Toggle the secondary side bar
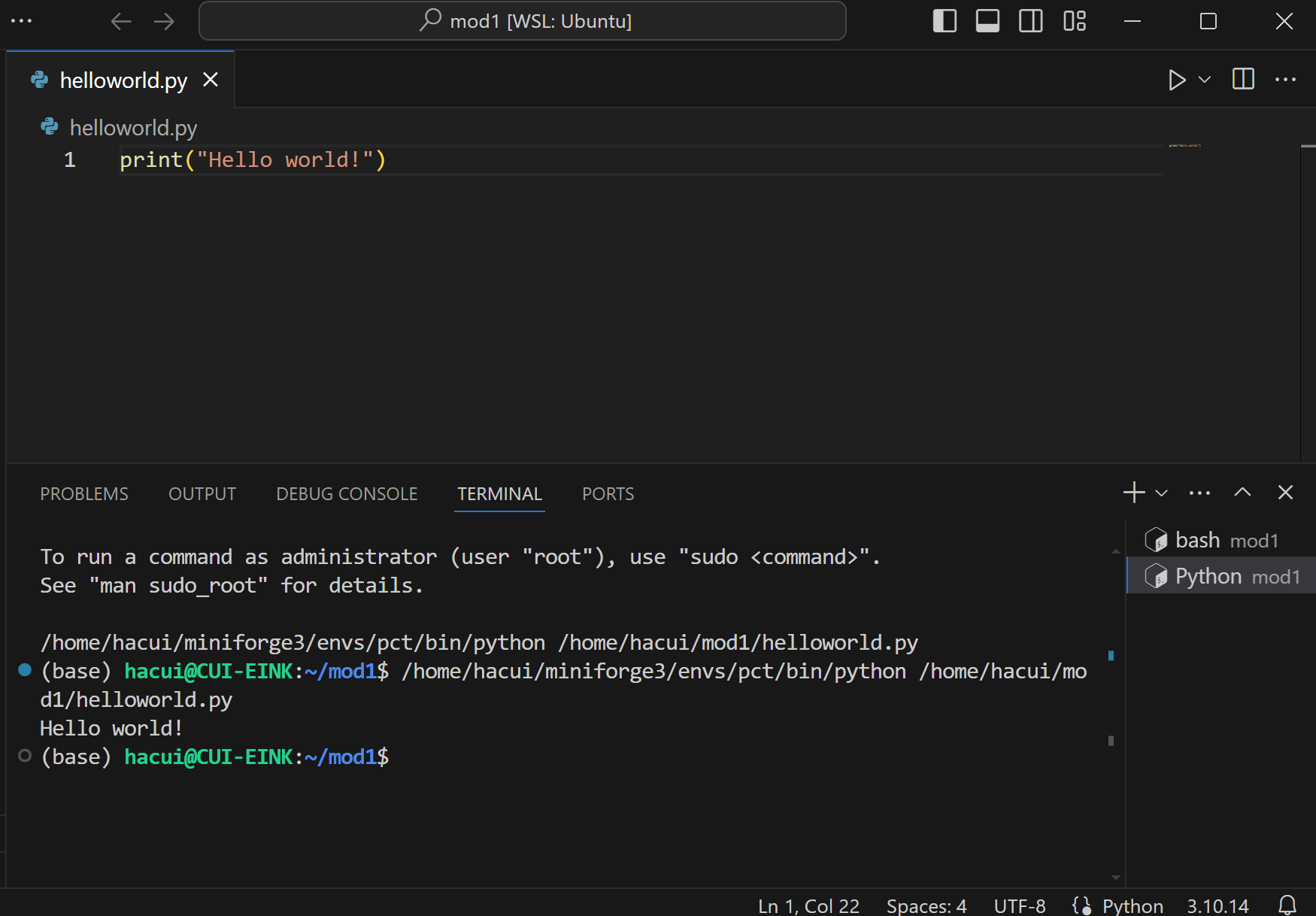 [1031, 21]
